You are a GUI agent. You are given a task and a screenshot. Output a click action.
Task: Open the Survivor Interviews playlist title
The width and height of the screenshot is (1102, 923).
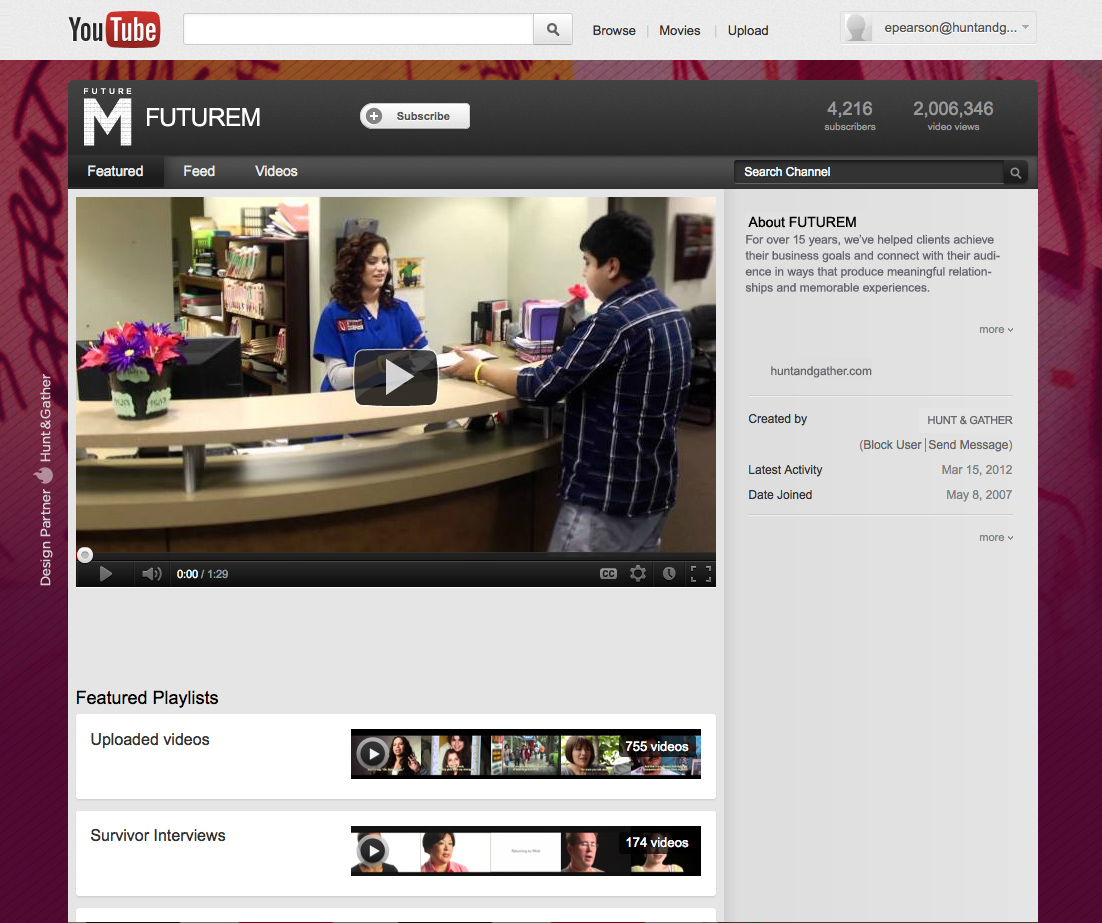click(158, 836)
